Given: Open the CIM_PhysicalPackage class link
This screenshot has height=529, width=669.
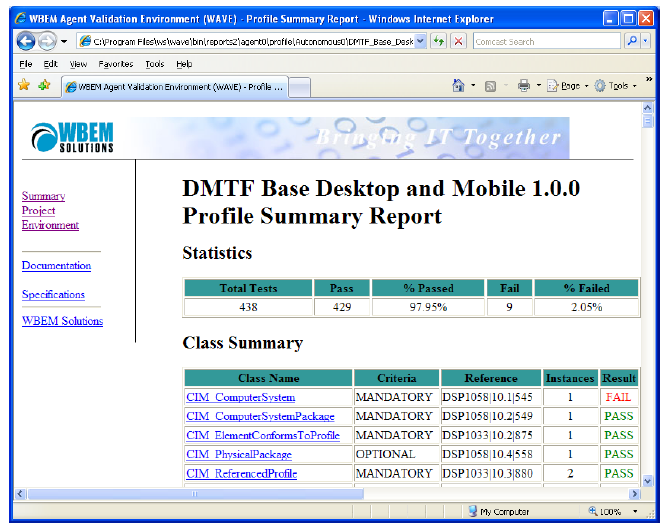Looking at the screenshot, I should [239, 454].
